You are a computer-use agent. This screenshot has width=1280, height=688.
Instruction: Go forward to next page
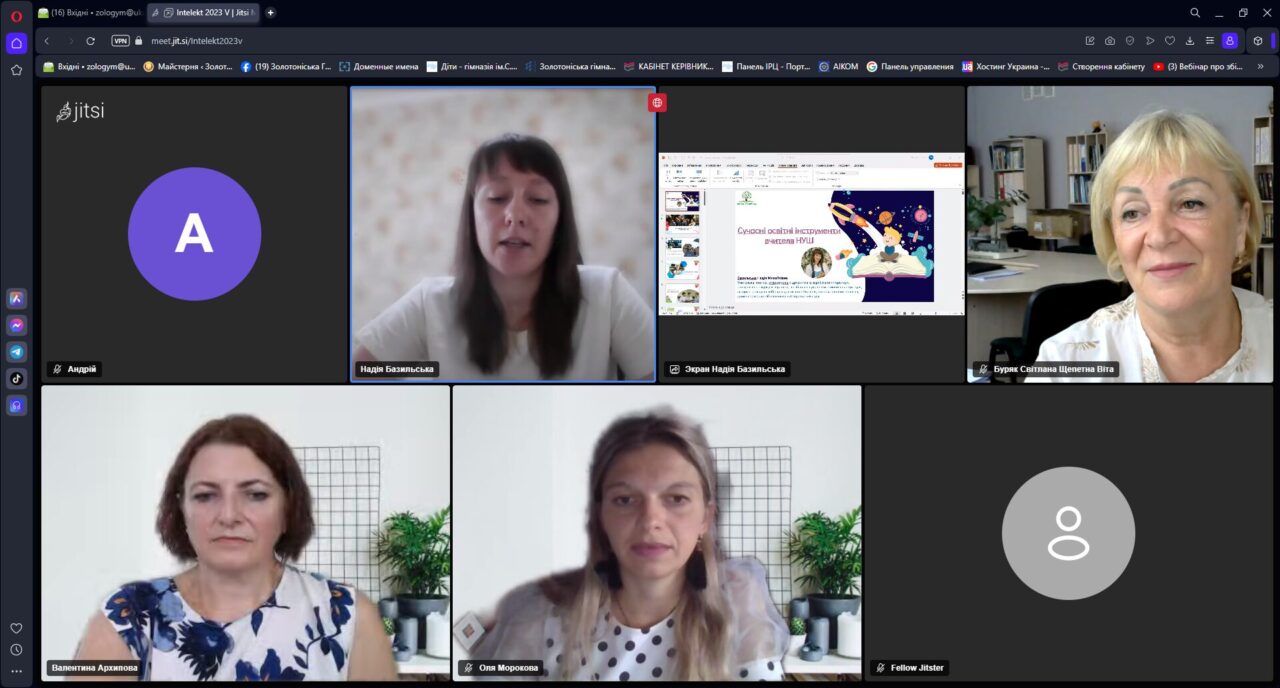pos(70,41)
